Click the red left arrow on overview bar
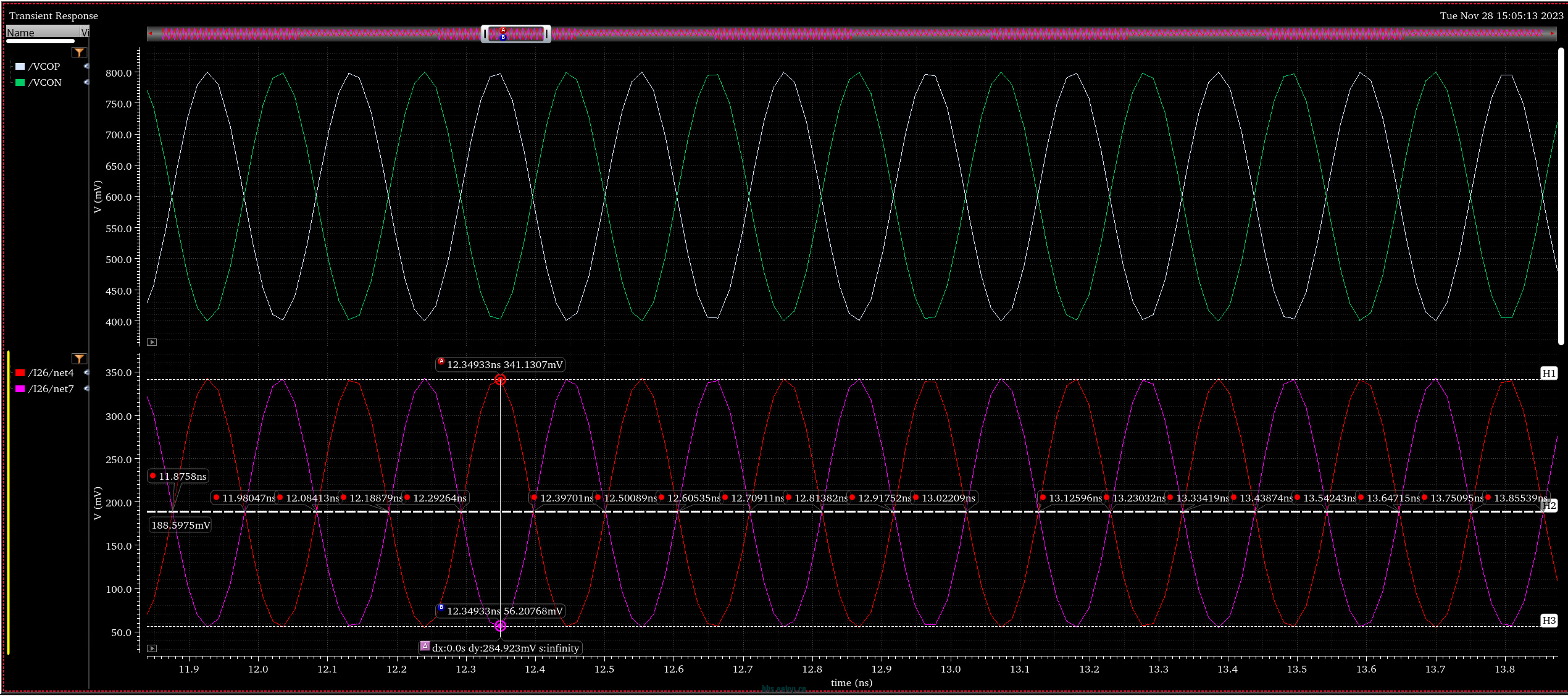The image size is (1568, 696). [151, 34]
